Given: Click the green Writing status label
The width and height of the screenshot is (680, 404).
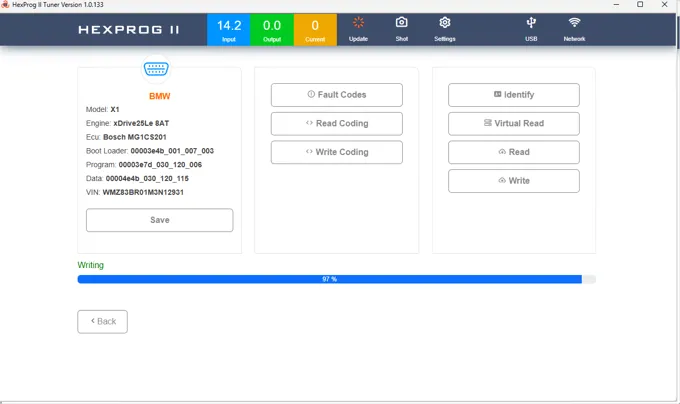Looking at the screenshot, I should [91, 265].
